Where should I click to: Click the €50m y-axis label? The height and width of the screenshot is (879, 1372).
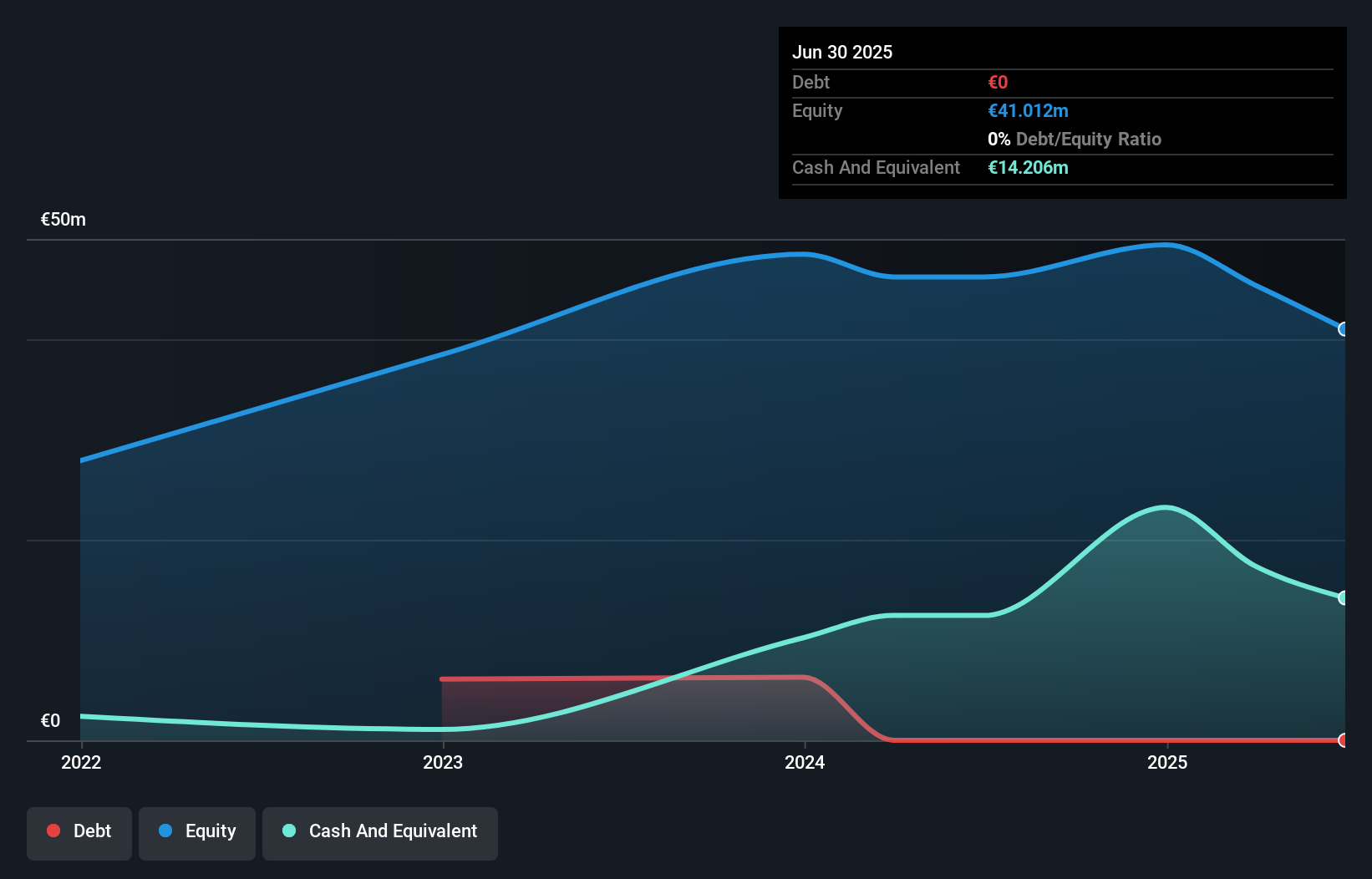click(64, 220)
